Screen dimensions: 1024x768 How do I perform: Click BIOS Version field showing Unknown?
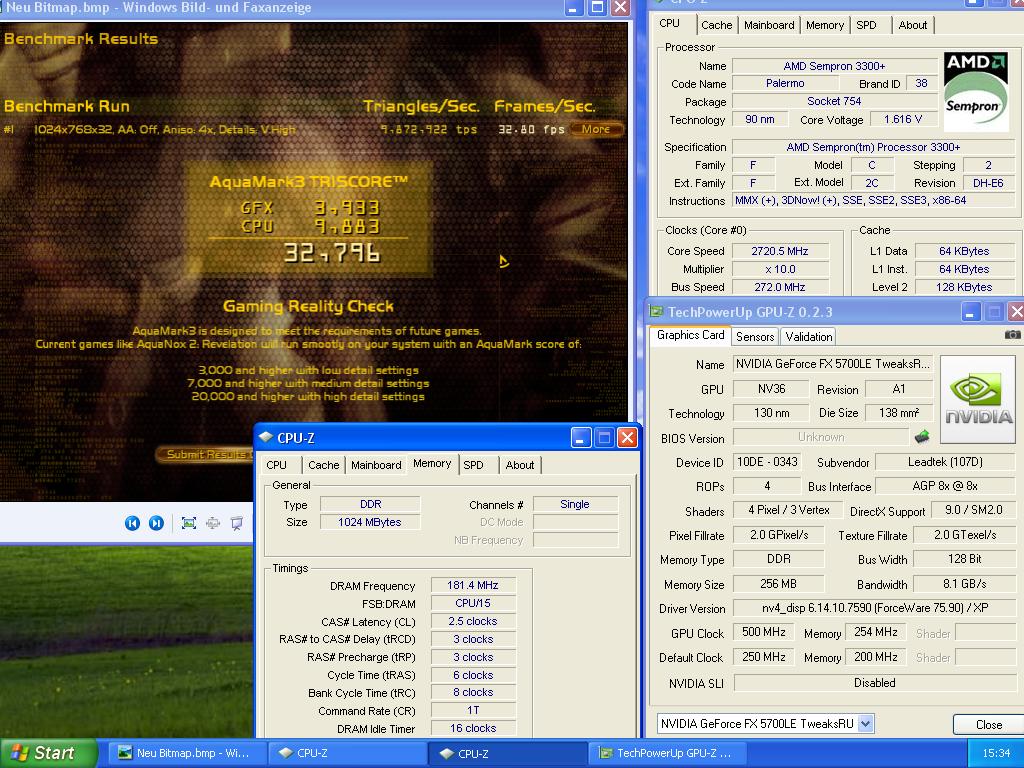click(x=821, y=437)
